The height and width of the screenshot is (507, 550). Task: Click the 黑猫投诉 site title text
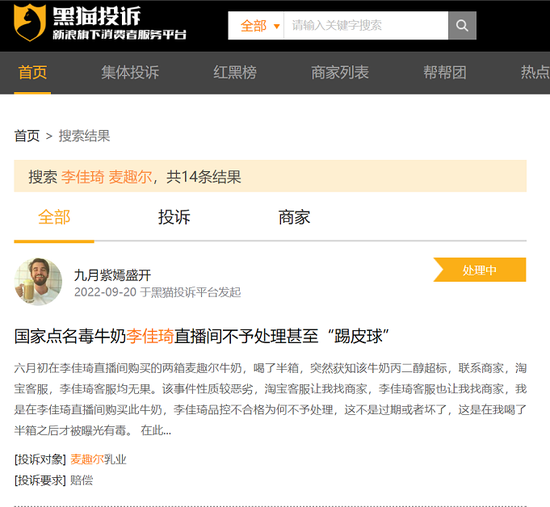point(97,16)
